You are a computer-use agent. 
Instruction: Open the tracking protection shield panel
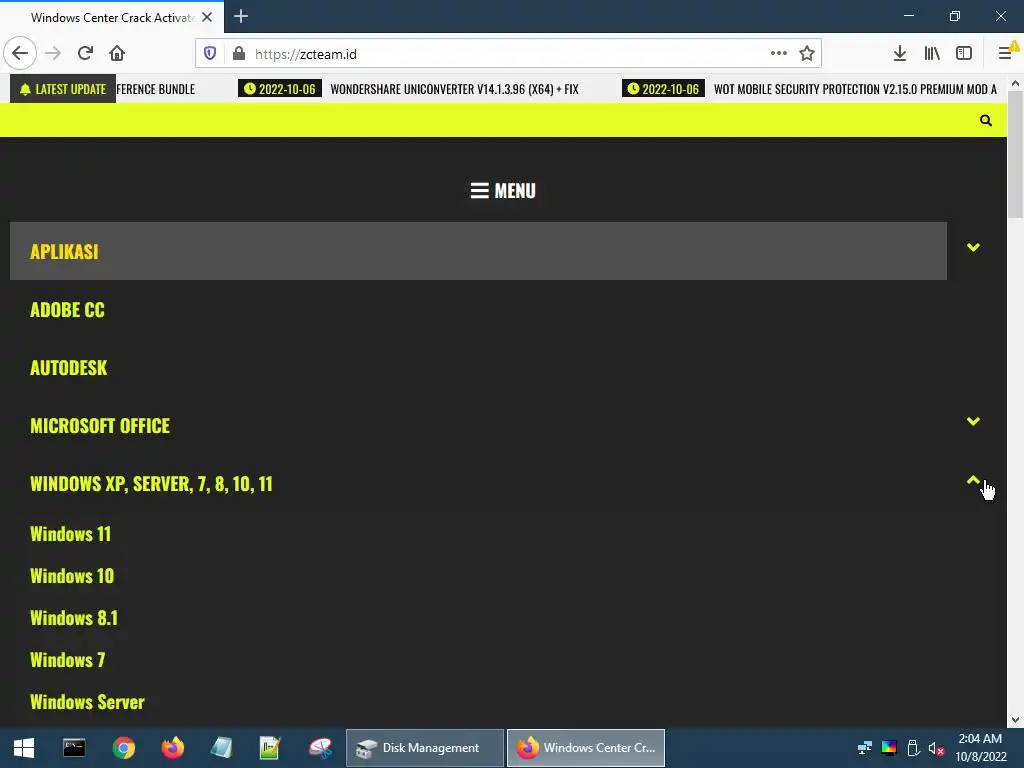[x=210, y=54]
